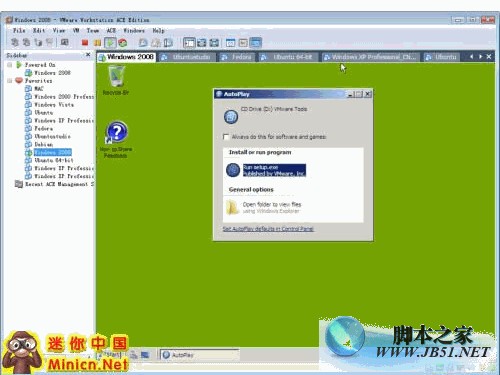Click the Recent ACE Management Servers icon

[19, 184]
